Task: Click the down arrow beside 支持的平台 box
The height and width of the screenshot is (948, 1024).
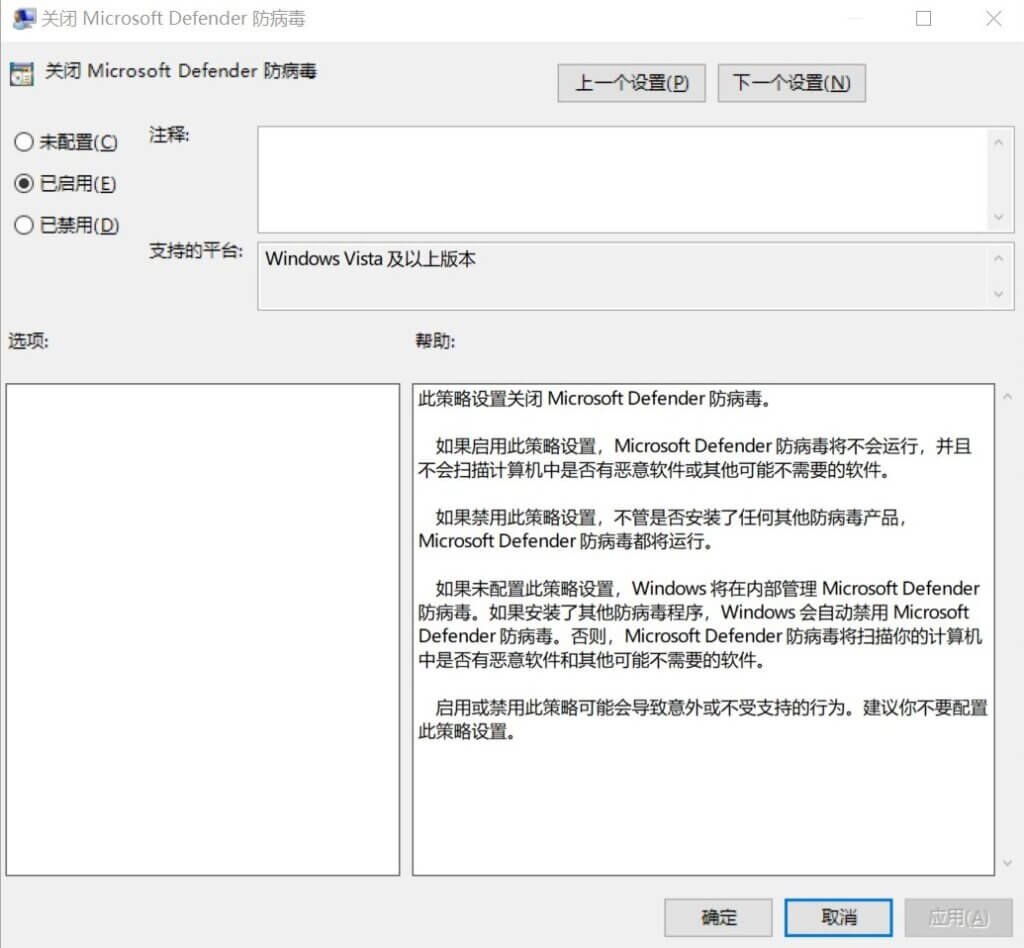Action: pyautogui.click(x=1000, y=294)
